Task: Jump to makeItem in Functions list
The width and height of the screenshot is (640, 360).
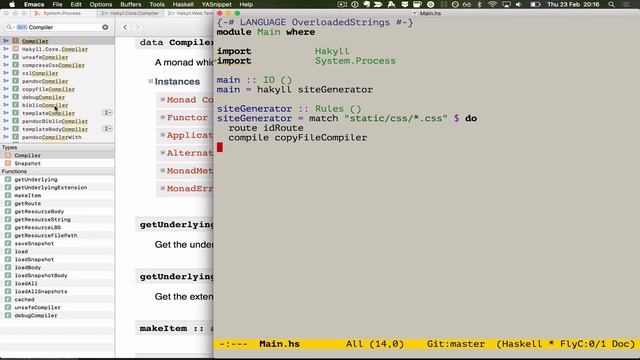Action: click(x=57, y=195)
